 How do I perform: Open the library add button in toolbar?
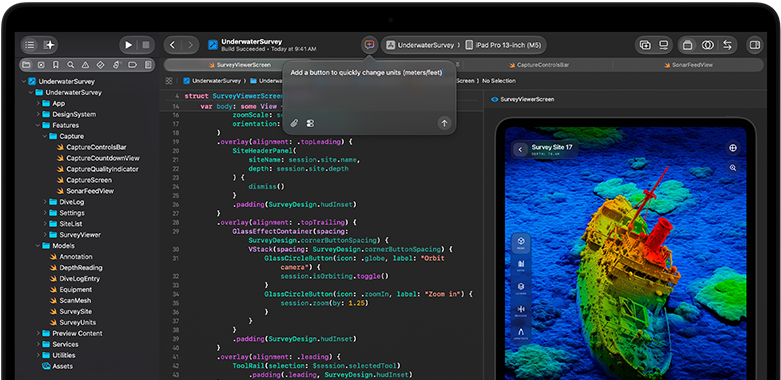646,45
